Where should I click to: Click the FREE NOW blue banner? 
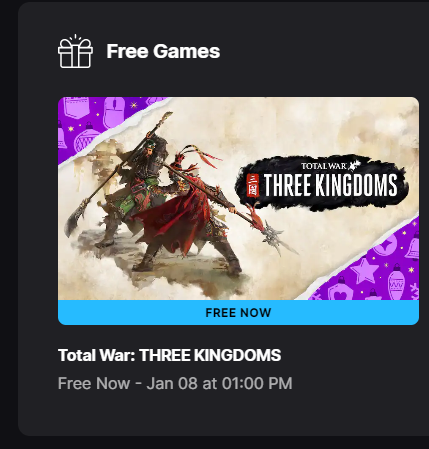click(x=238, y=312)
